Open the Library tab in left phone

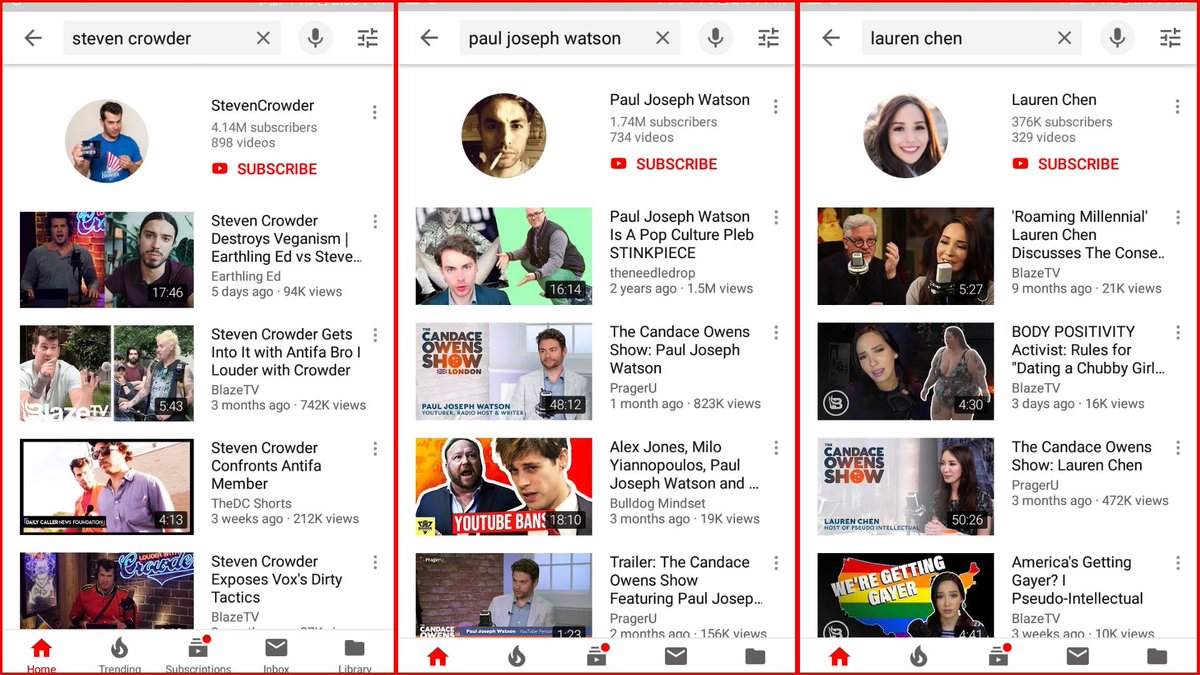tap(355, 655)
